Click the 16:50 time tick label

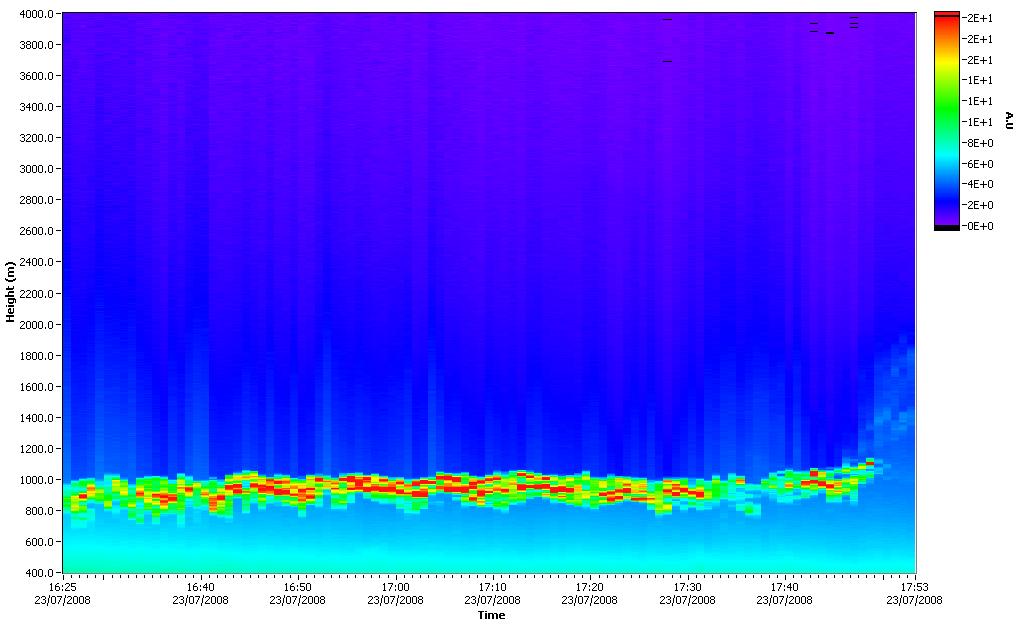coord(297,587)
